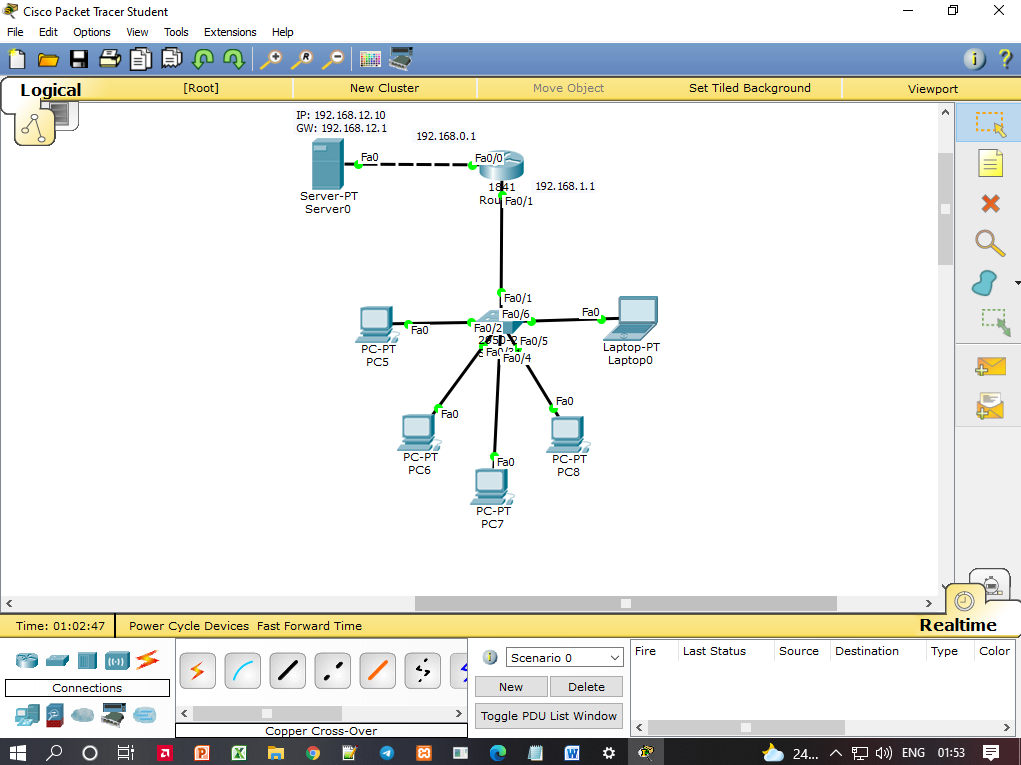1021x765 pixels.
Task: Zoom out with the magnifier minus icon
Action: (x=333, y=59)
